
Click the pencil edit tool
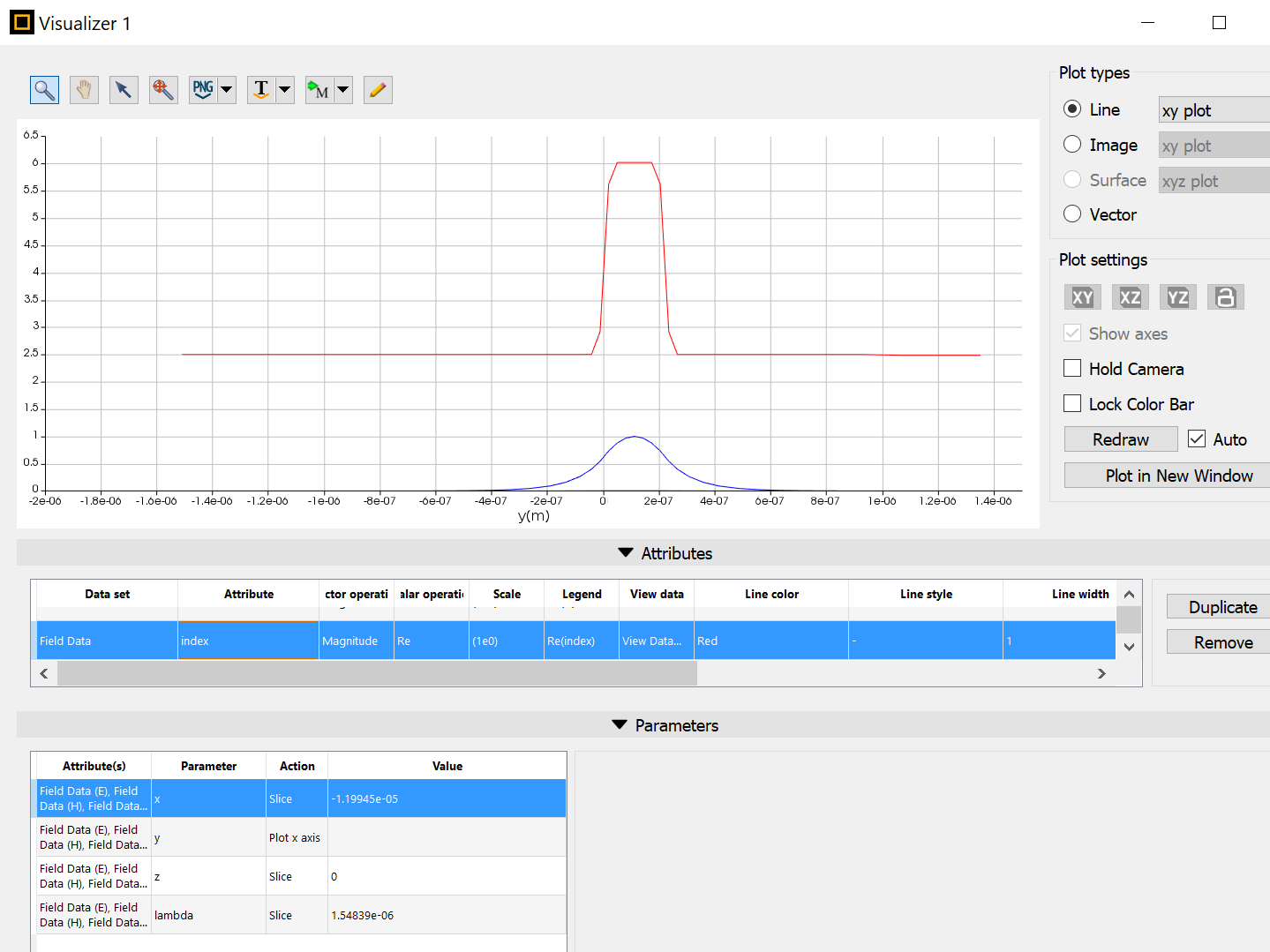click(x=378, y=90)
